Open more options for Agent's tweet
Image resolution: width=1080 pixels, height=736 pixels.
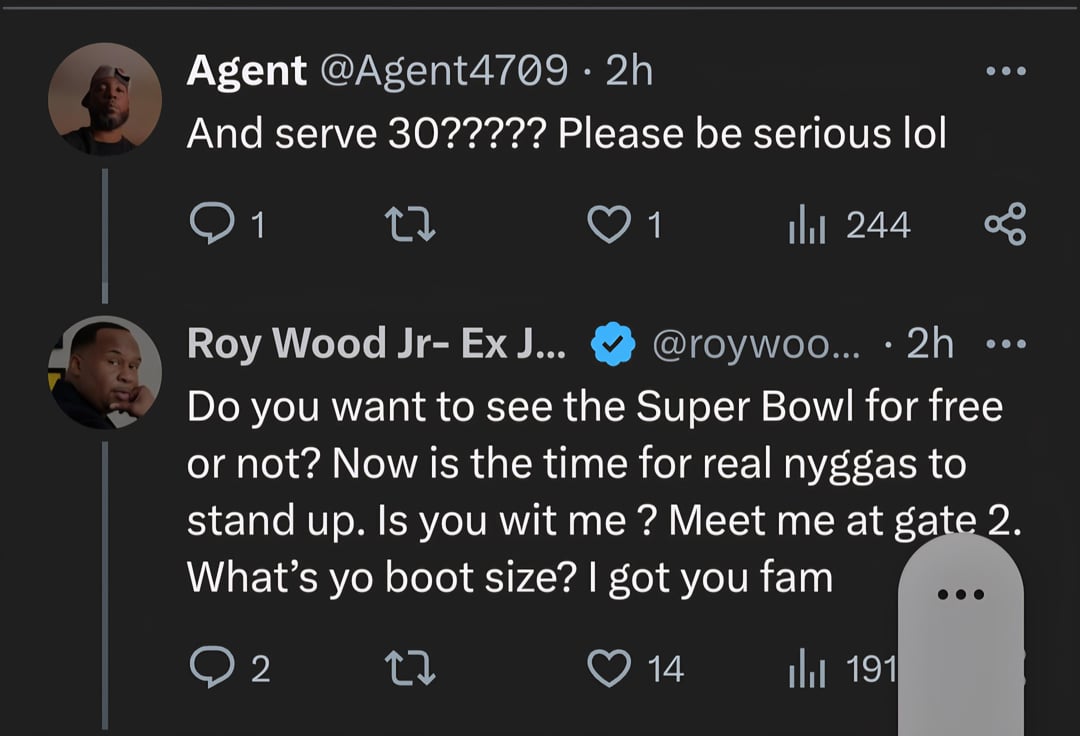(x=1004, y=72)
